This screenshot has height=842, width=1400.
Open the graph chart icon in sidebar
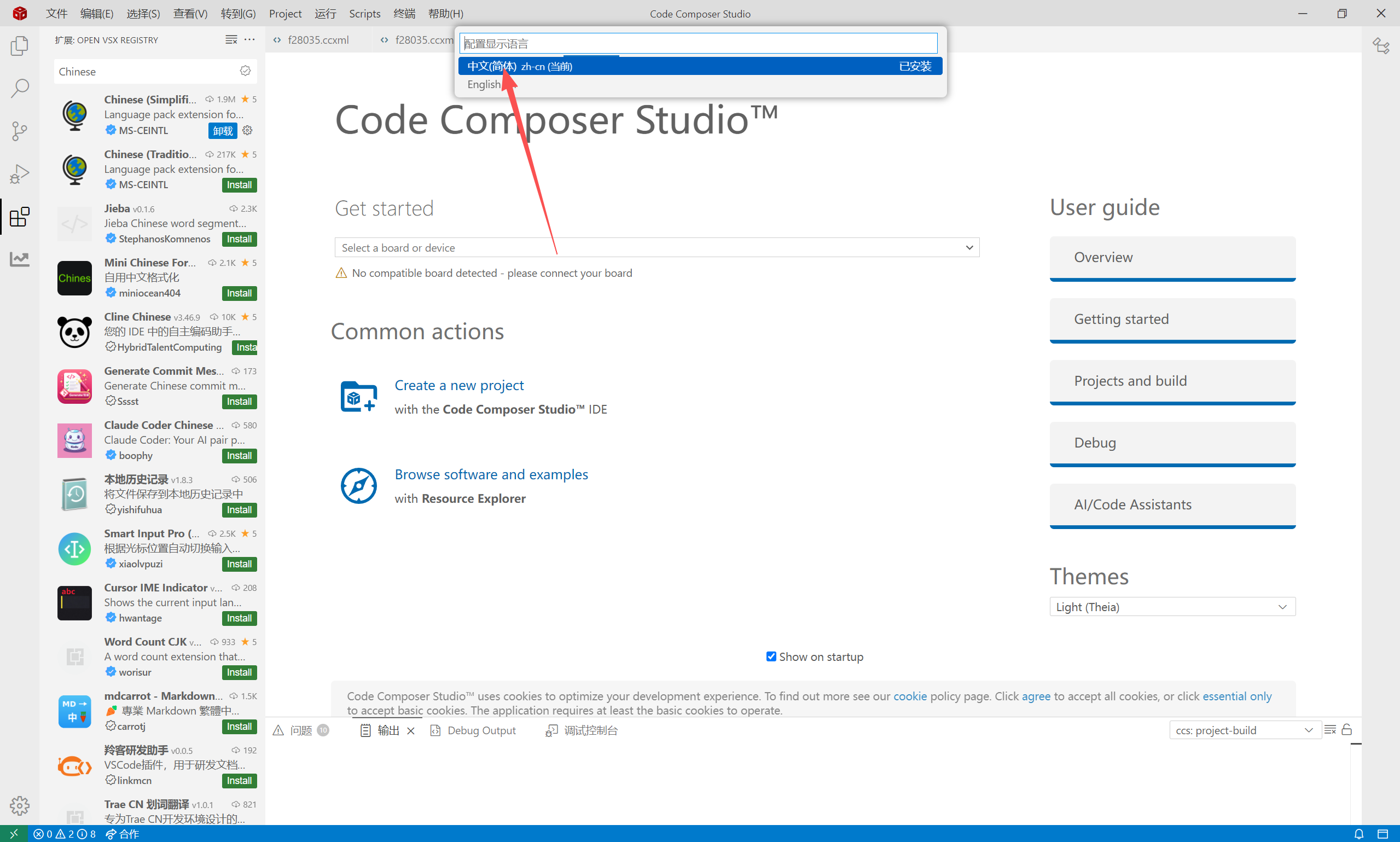(19, 259)
